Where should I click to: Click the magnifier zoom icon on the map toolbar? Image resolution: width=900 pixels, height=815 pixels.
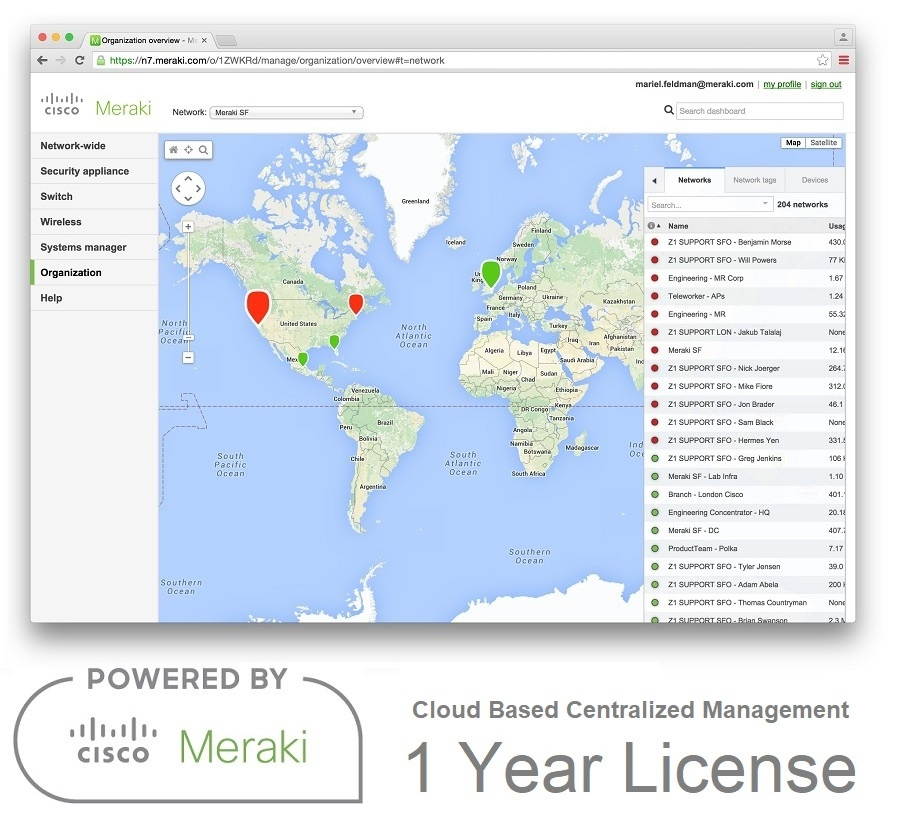pos(203,150)
